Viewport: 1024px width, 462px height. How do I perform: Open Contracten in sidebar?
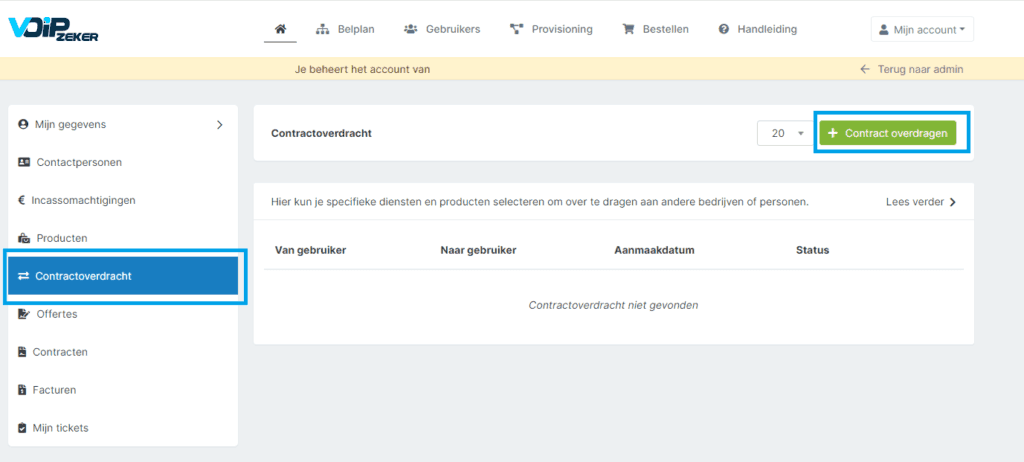tap(123, 352)
